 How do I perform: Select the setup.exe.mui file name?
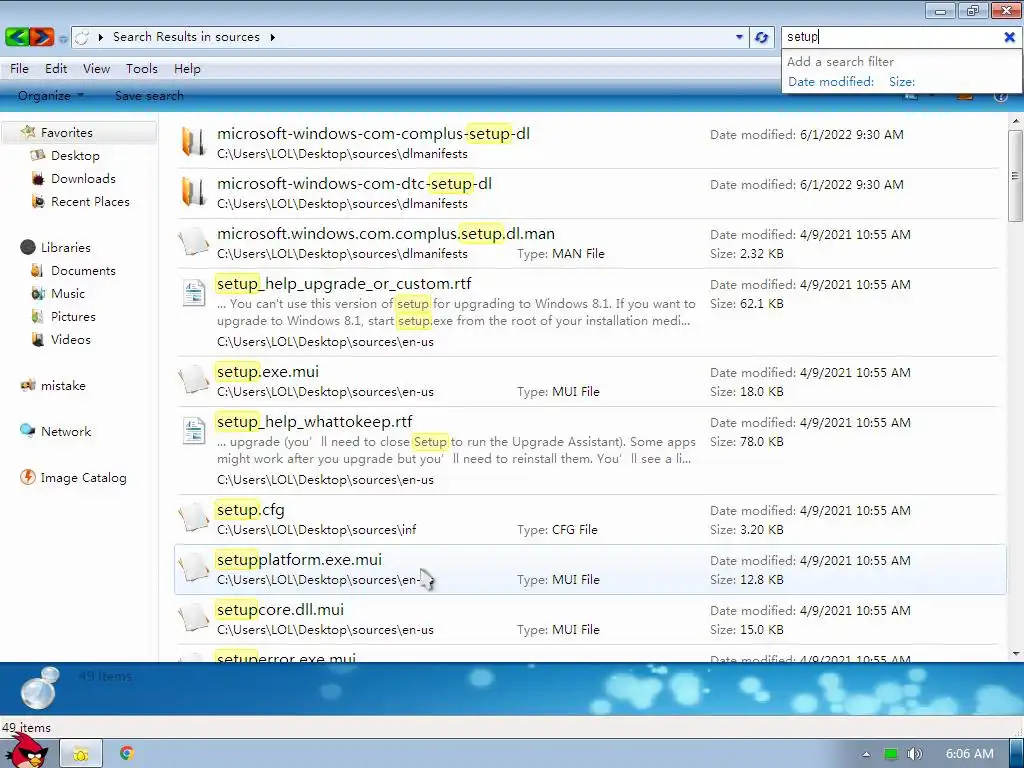tap(268, 372)
